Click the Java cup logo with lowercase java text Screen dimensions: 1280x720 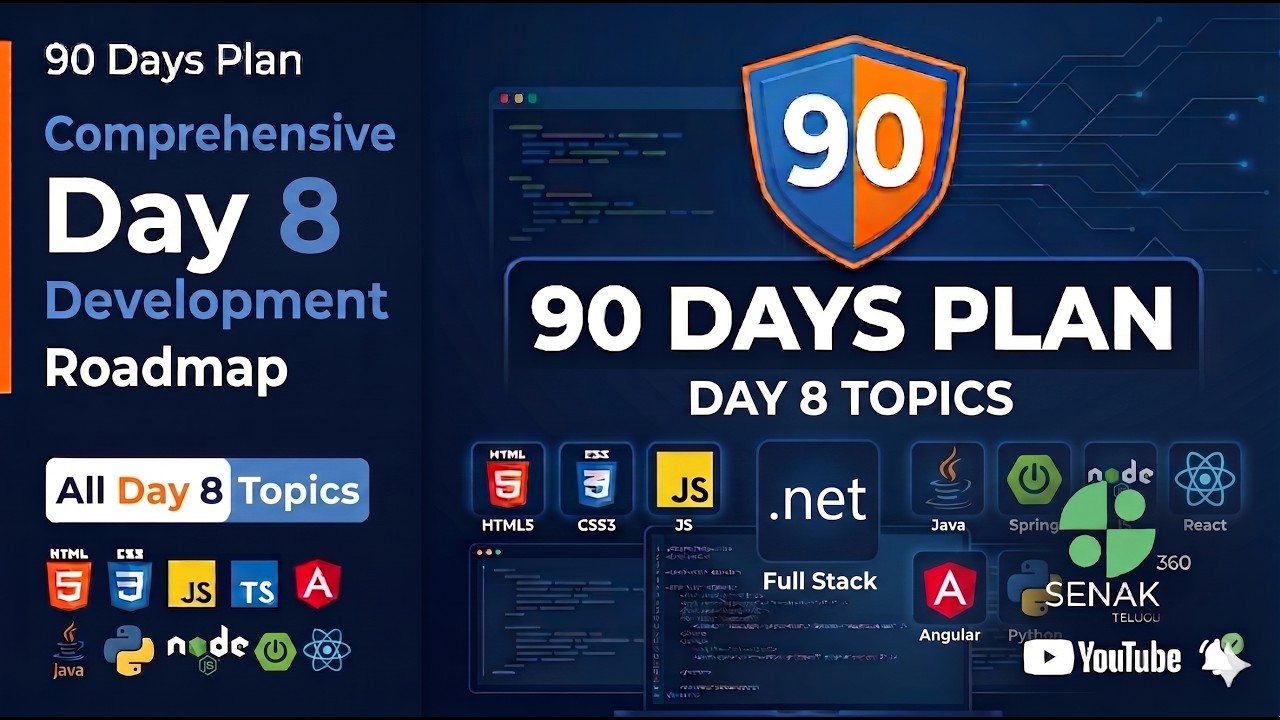coord(68,650)
